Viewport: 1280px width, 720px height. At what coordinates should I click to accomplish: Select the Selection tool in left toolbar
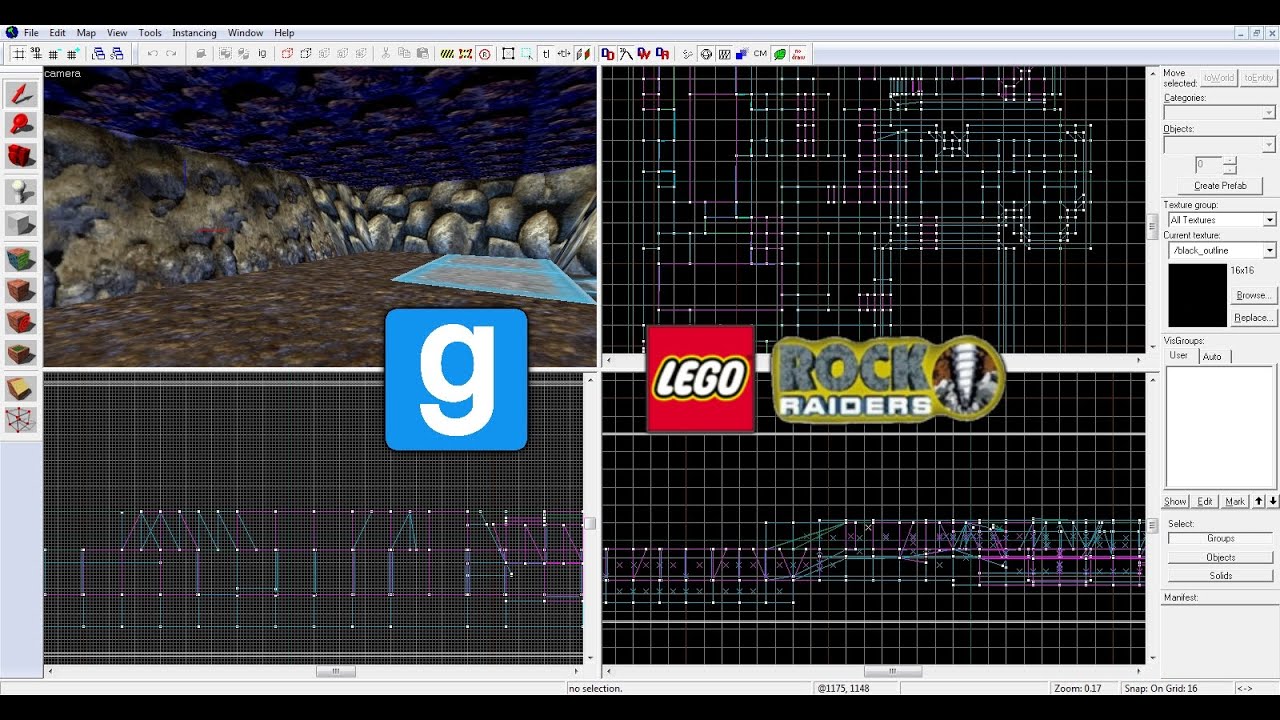click(21, 94)
